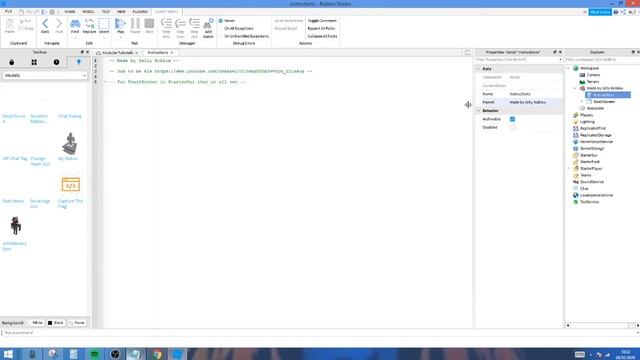Select SoundService in Explorer
This screenshot has width=640, height=360.
(x=591, y=182)
